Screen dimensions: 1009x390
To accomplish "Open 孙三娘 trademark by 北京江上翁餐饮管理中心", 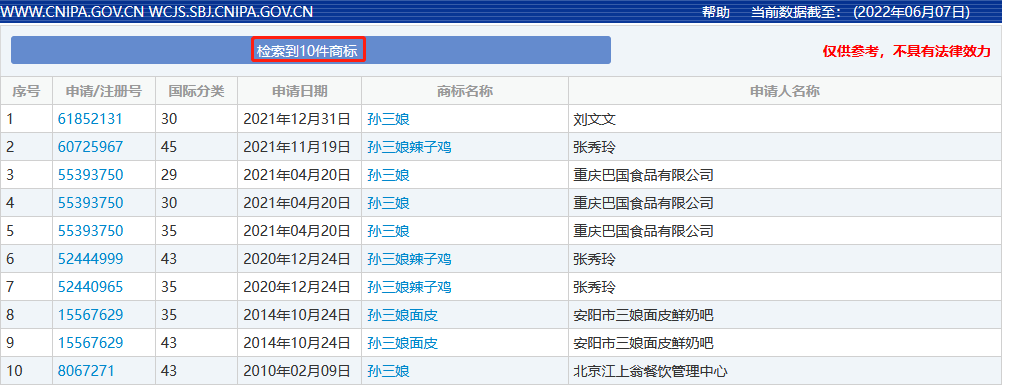I will (388, 371).
